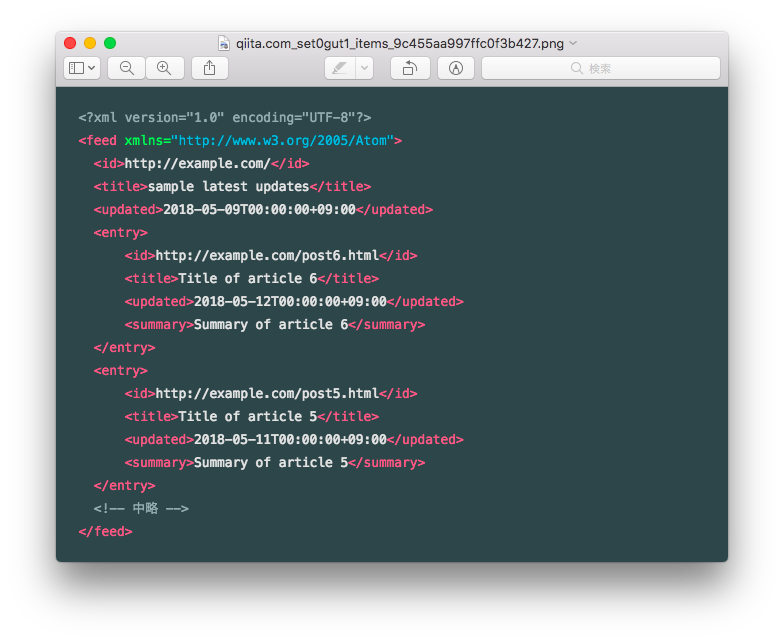This screenshot has height=642, width=784.
Task: Click the closing </feed> tag
Action: click(106, 532)
